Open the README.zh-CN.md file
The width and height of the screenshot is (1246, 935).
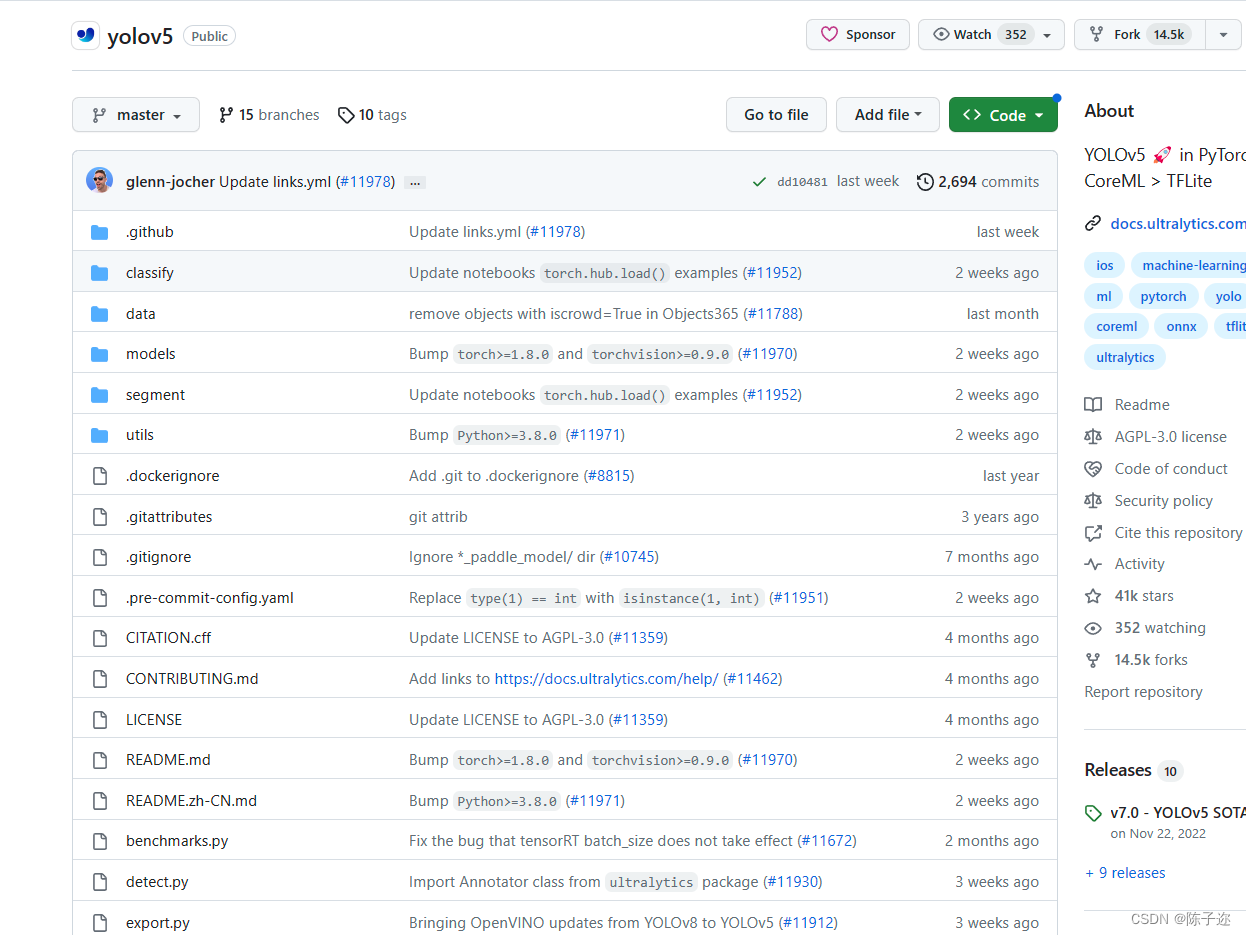tap(191, 801)
